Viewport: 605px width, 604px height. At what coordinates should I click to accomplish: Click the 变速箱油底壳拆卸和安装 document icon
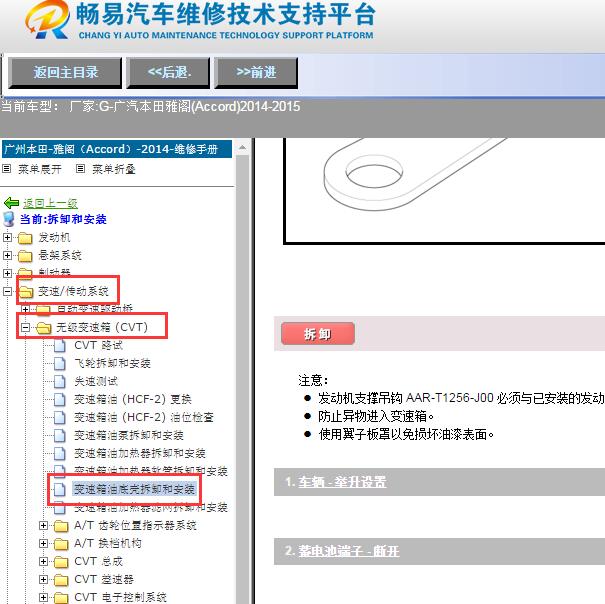(x=60, y=489)
